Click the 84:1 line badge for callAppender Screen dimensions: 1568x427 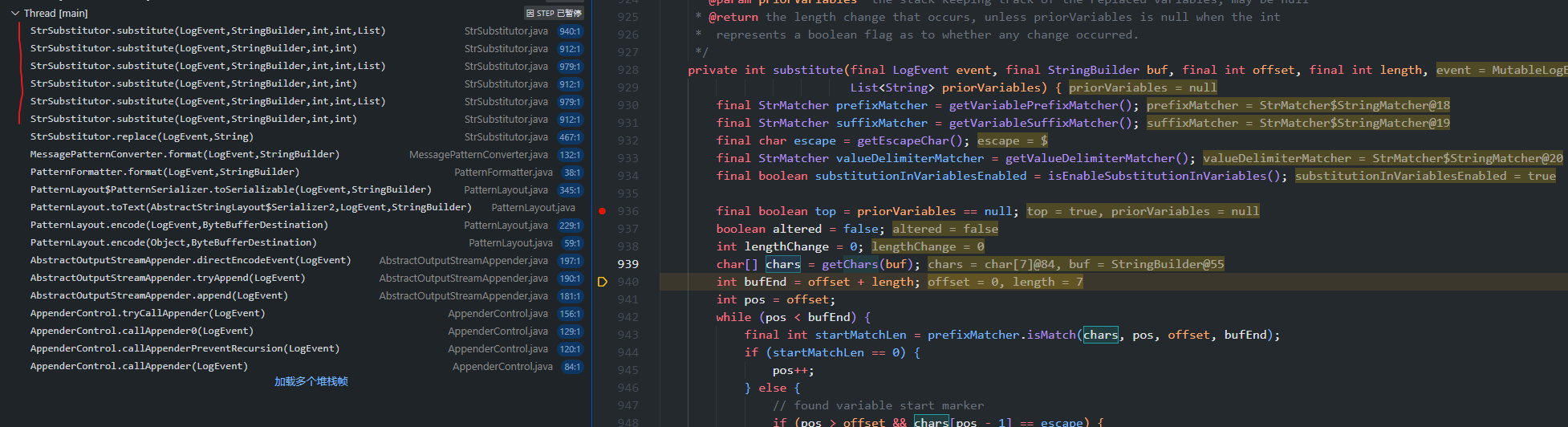571,367
